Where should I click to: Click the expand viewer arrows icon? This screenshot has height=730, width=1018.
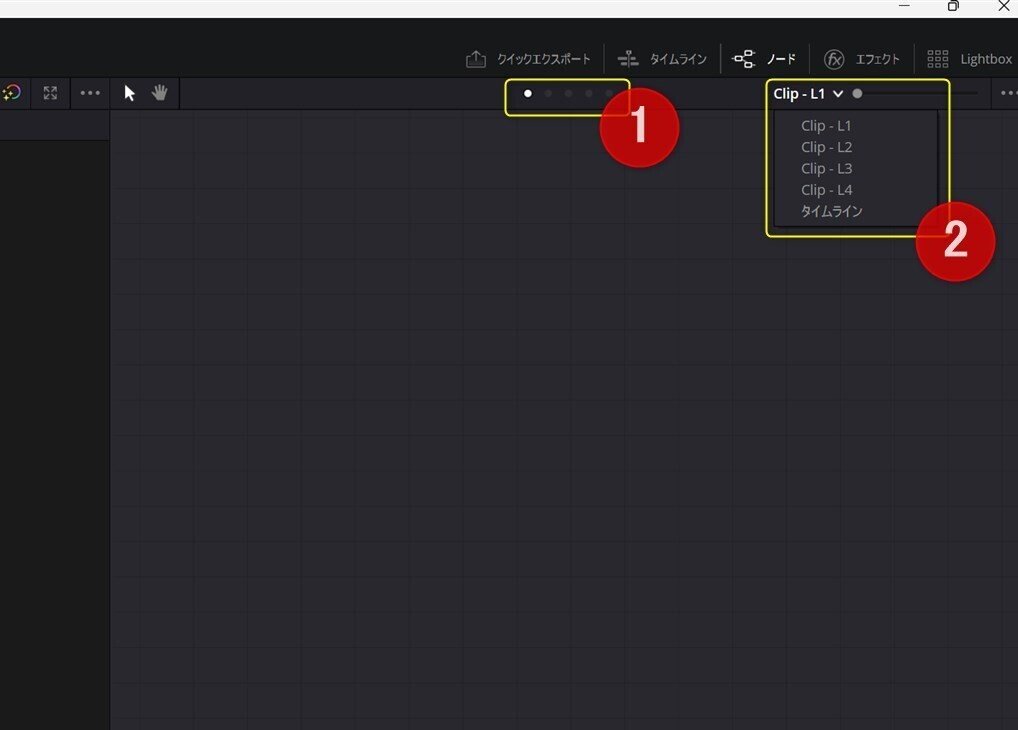tap(50, 93)
